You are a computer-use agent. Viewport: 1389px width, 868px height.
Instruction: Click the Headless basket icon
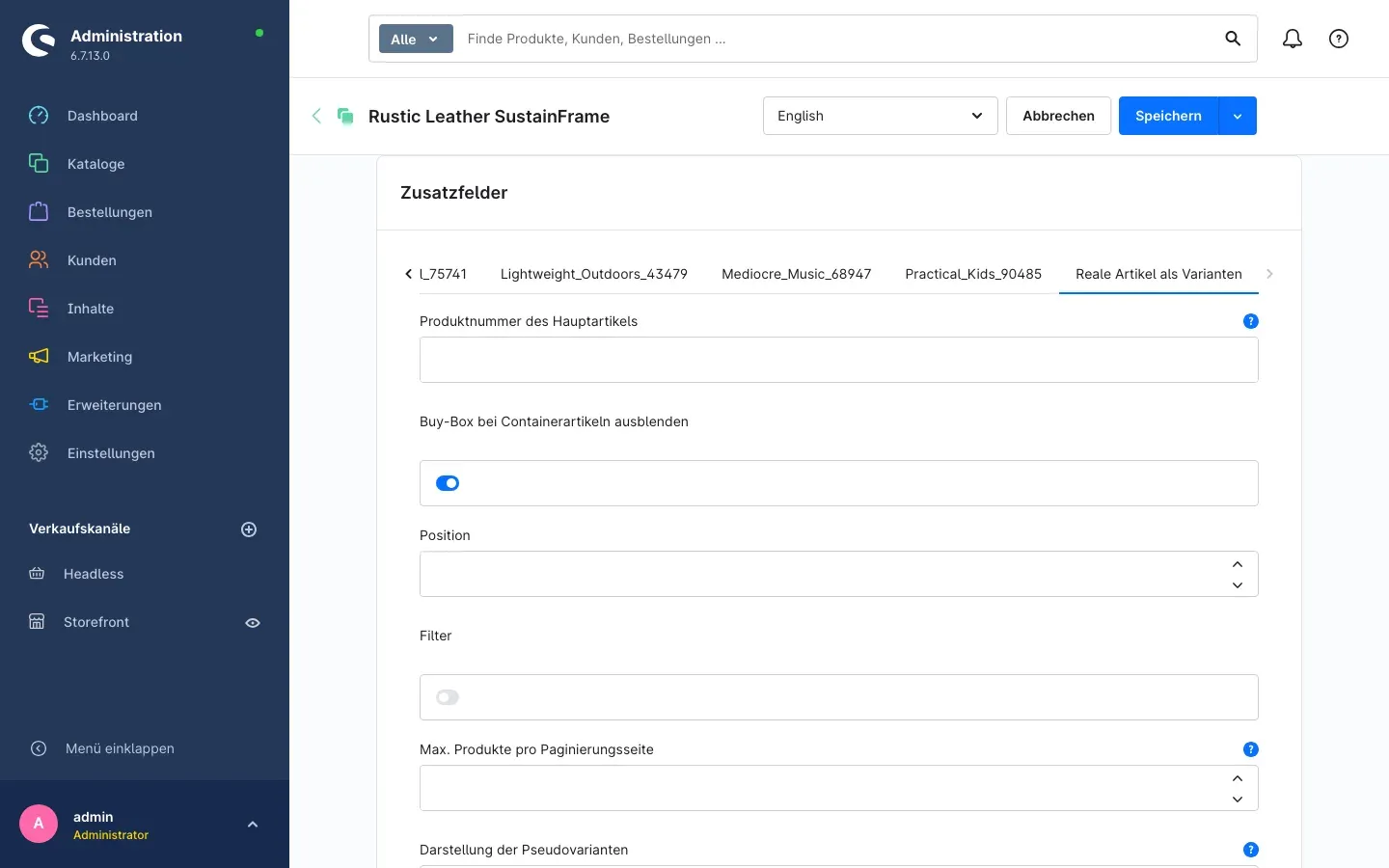(37, 574)
